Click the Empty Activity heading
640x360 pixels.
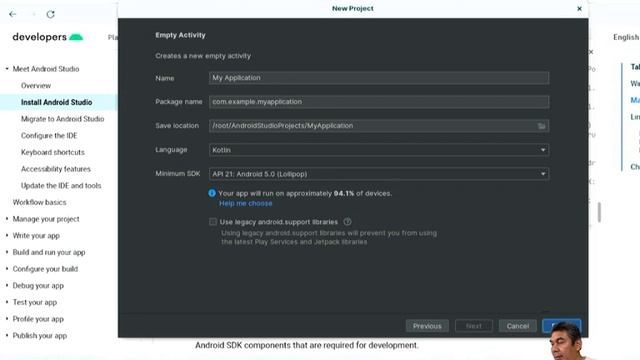(180, 35)
